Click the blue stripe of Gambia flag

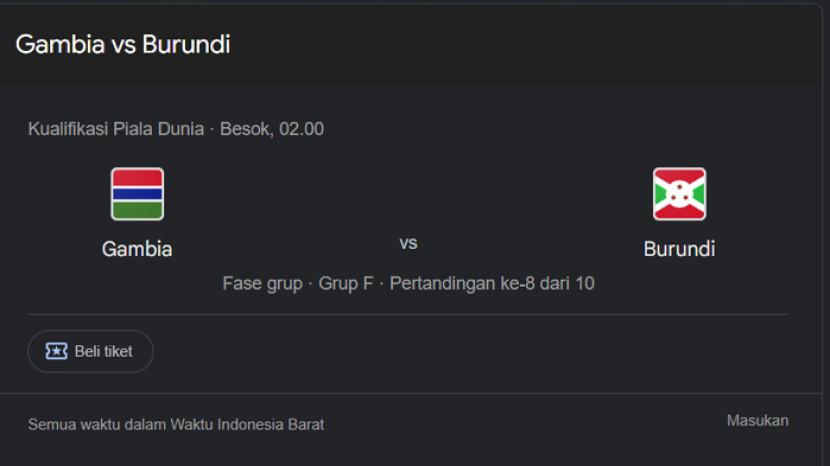pyautogui.click(x=137, y=194)
